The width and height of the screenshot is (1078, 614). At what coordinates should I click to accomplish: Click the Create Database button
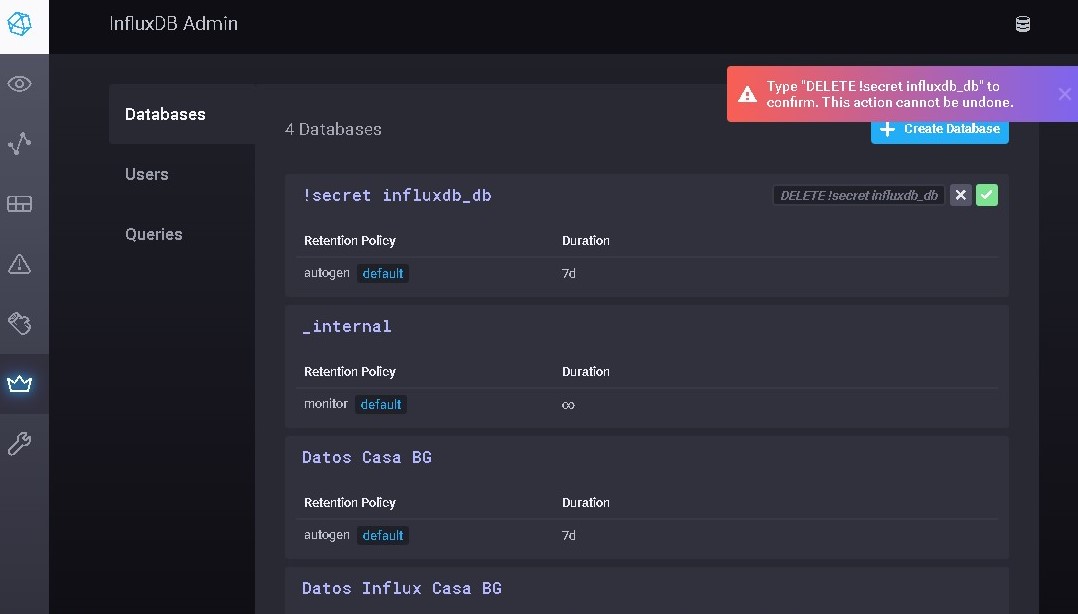click(940, 129)
